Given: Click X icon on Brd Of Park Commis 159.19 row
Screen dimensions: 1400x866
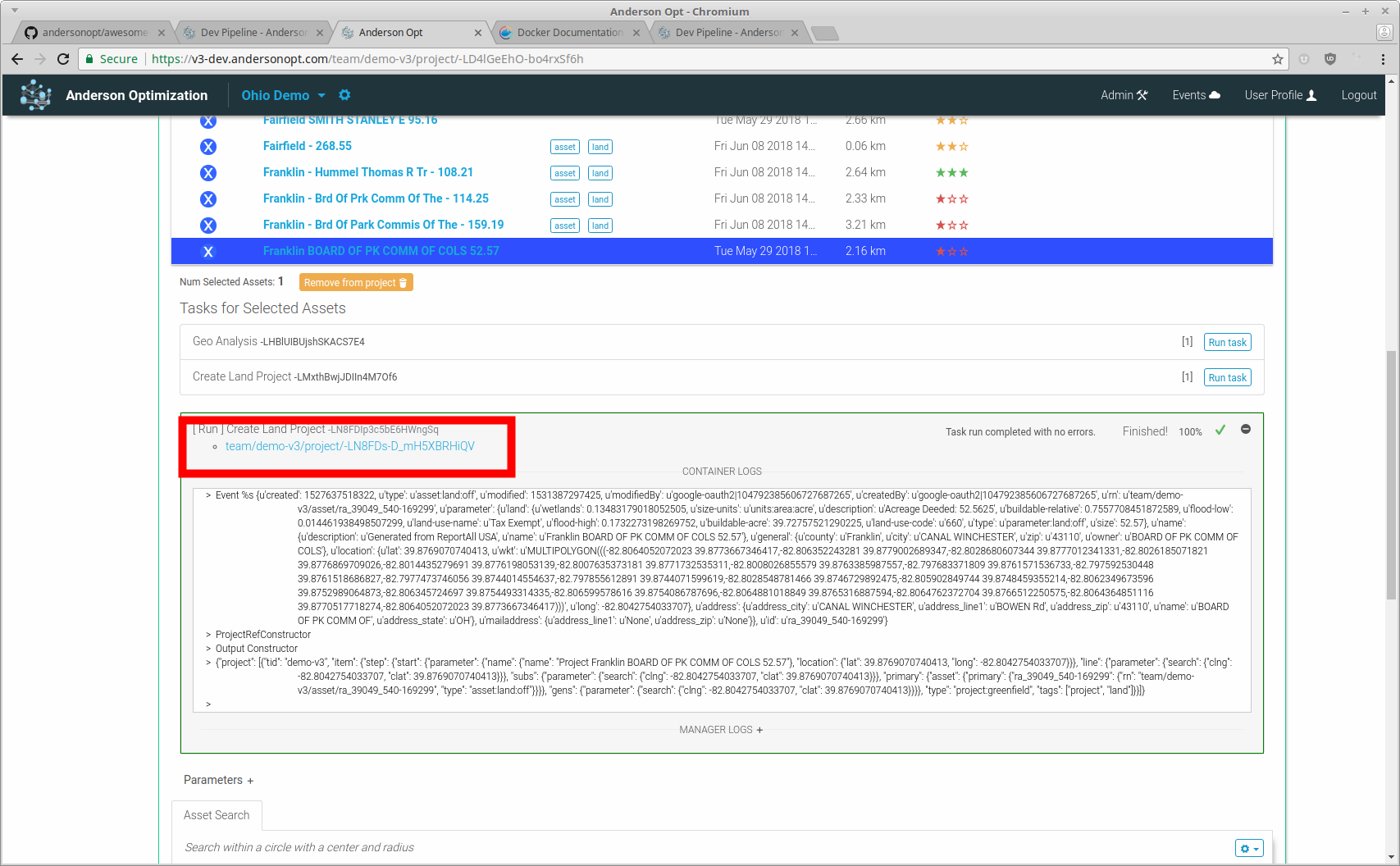Looking at the screenshot, I should point(208,226).
